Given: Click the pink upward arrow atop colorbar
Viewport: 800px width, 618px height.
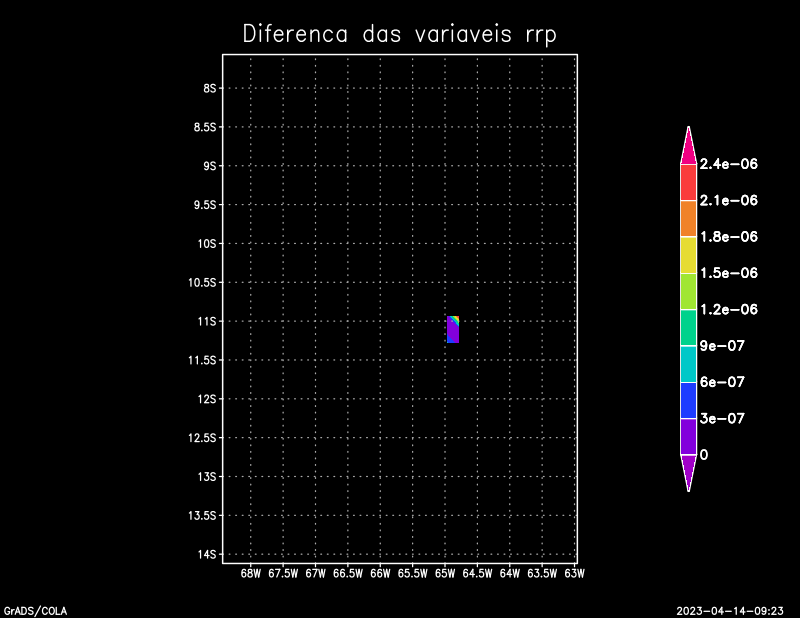Looking at the screenshot, I should coord(688,146).
